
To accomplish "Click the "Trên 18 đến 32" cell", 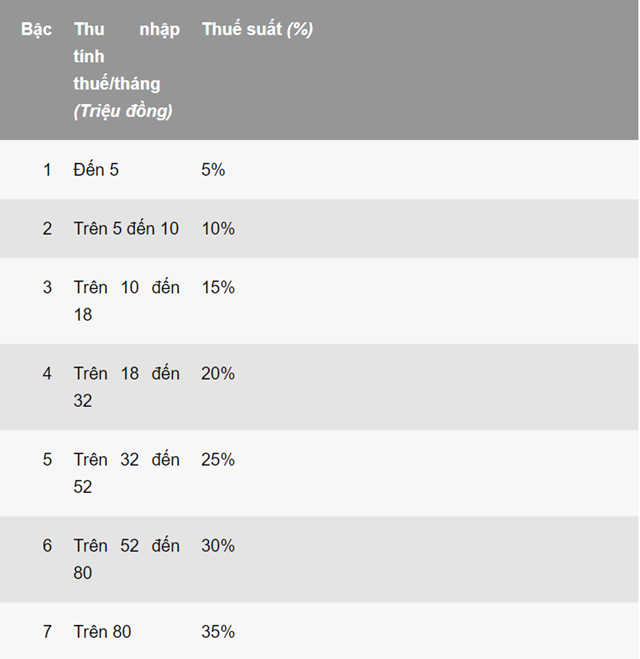I will pyautogui.click(x=126, y=387).
